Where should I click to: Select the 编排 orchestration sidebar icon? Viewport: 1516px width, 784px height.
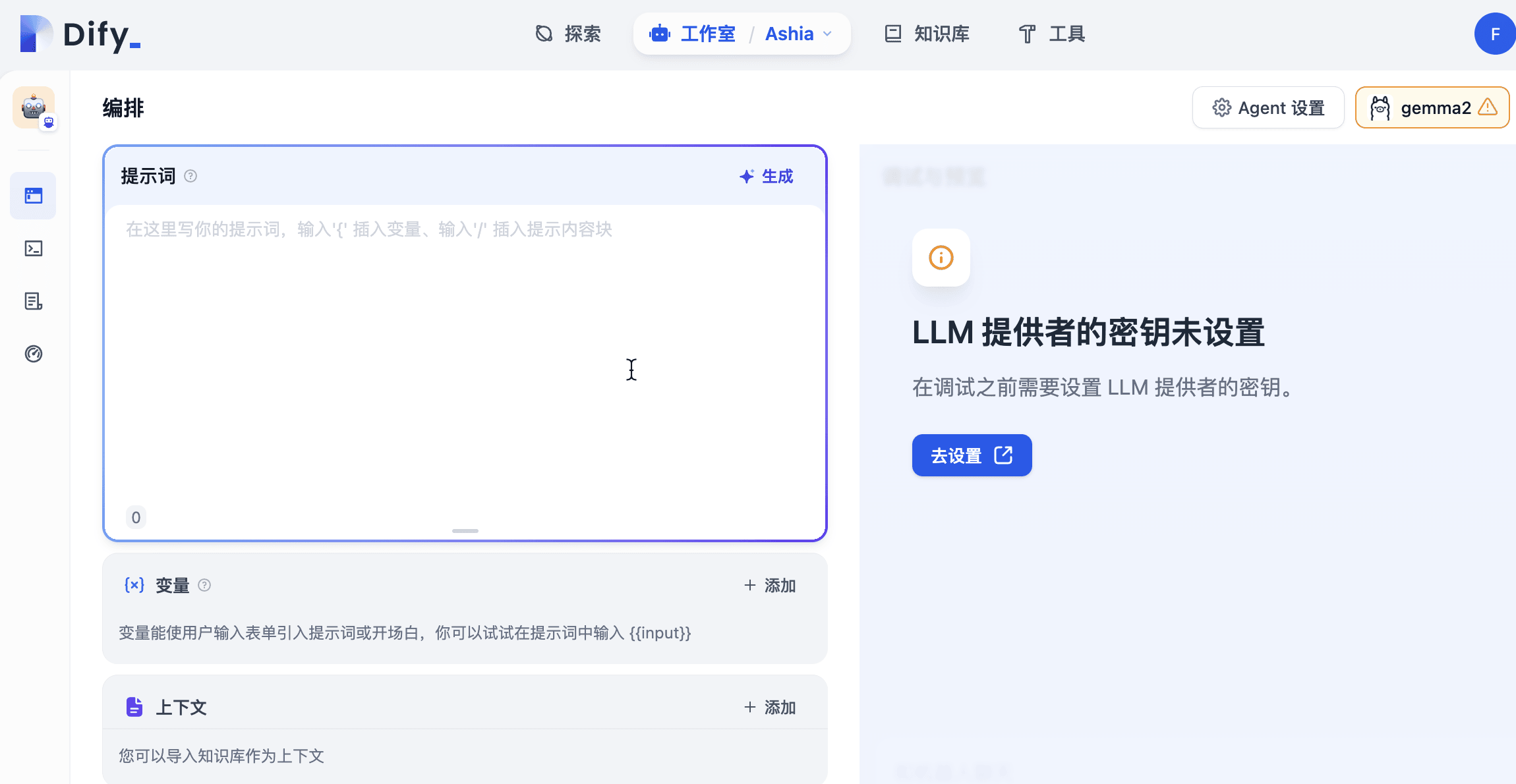[x=33, y=195]
